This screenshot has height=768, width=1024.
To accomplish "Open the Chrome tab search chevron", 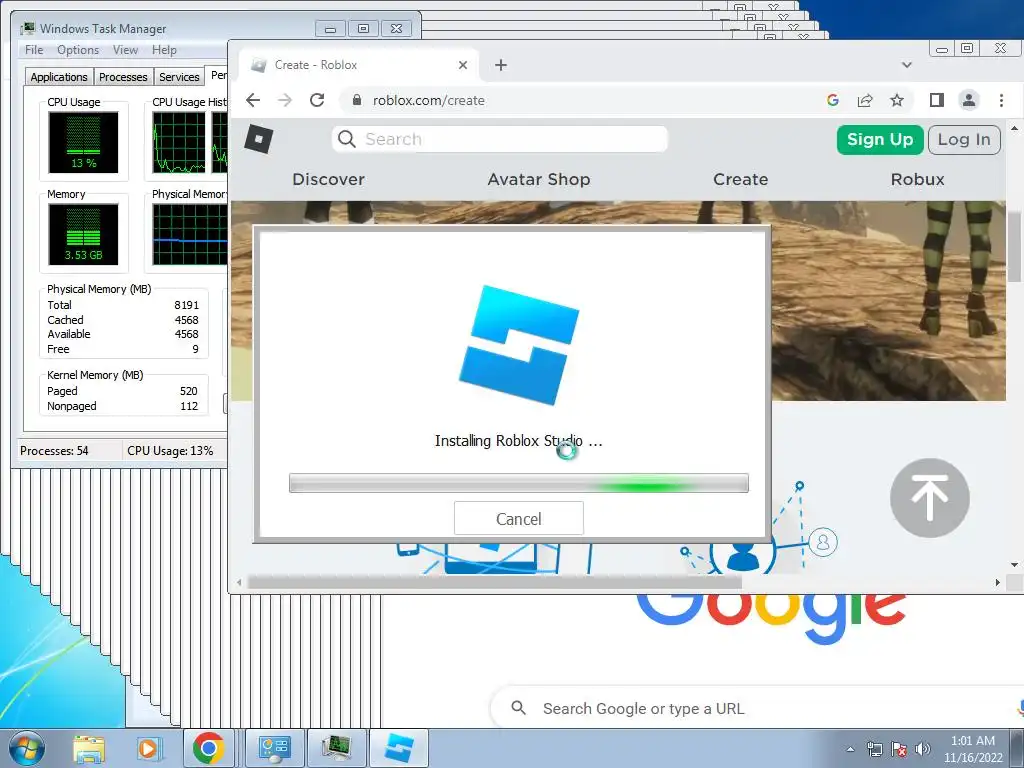I will 906,65.
